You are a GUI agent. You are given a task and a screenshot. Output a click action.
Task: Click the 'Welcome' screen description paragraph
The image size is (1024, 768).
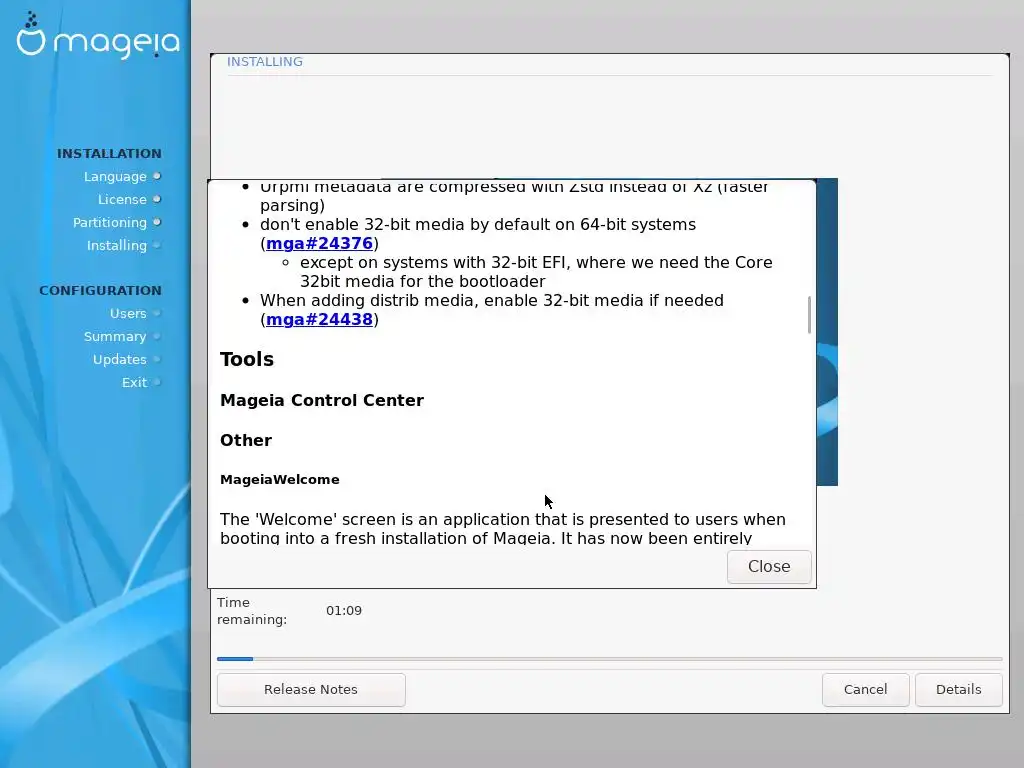tap(503, 529)
